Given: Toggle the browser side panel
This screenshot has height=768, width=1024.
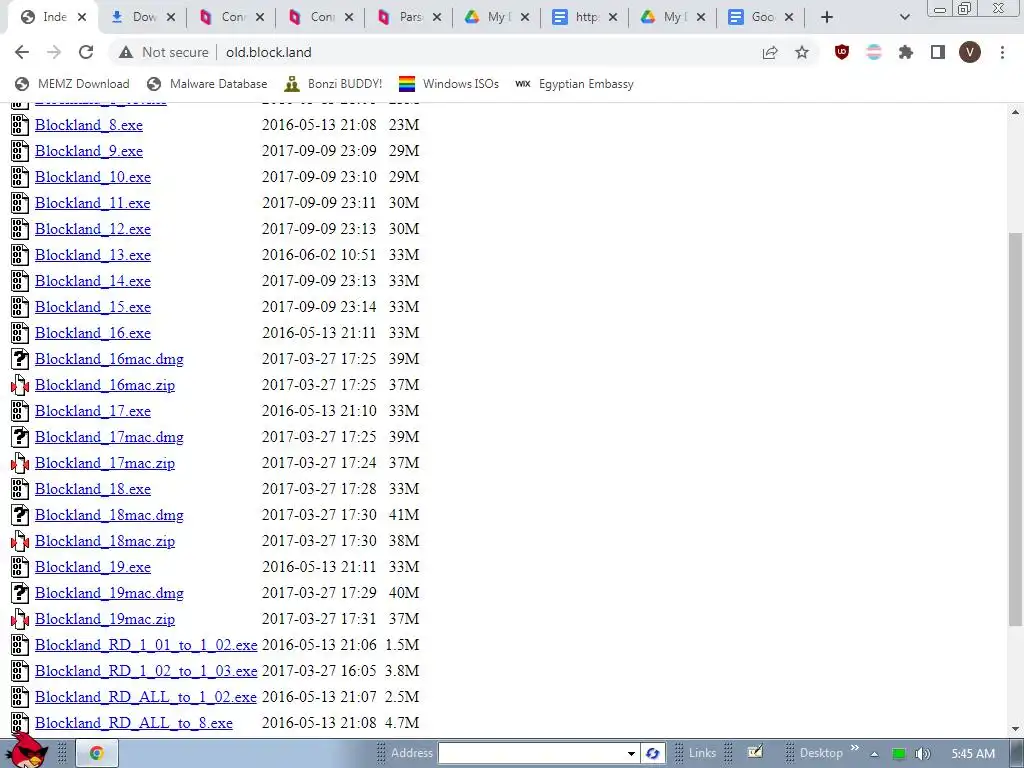Looking at the screenshot, I should (938, 52).
